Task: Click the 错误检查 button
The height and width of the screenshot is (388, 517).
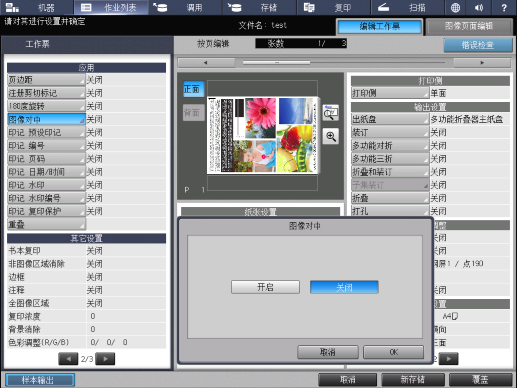Action: click(478, 45)
